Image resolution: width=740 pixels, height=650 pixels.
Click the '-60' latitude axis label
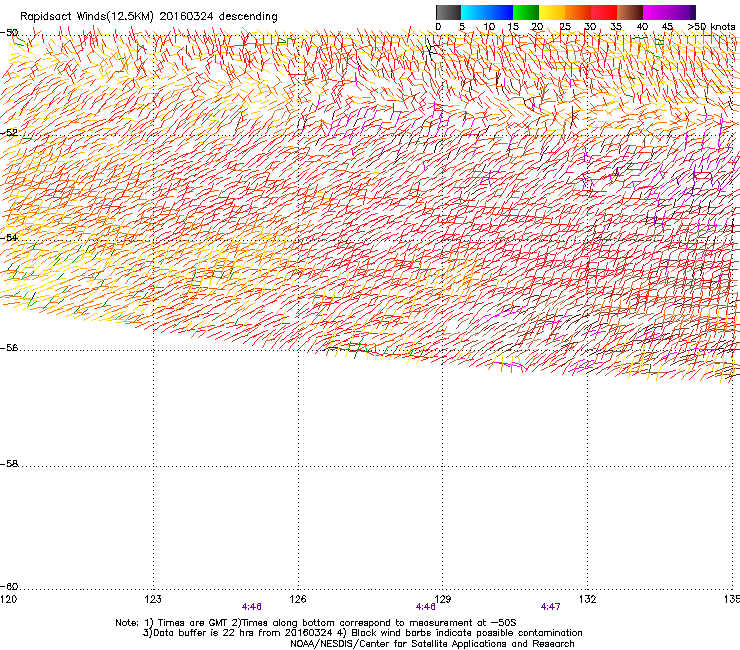(9, 587)
